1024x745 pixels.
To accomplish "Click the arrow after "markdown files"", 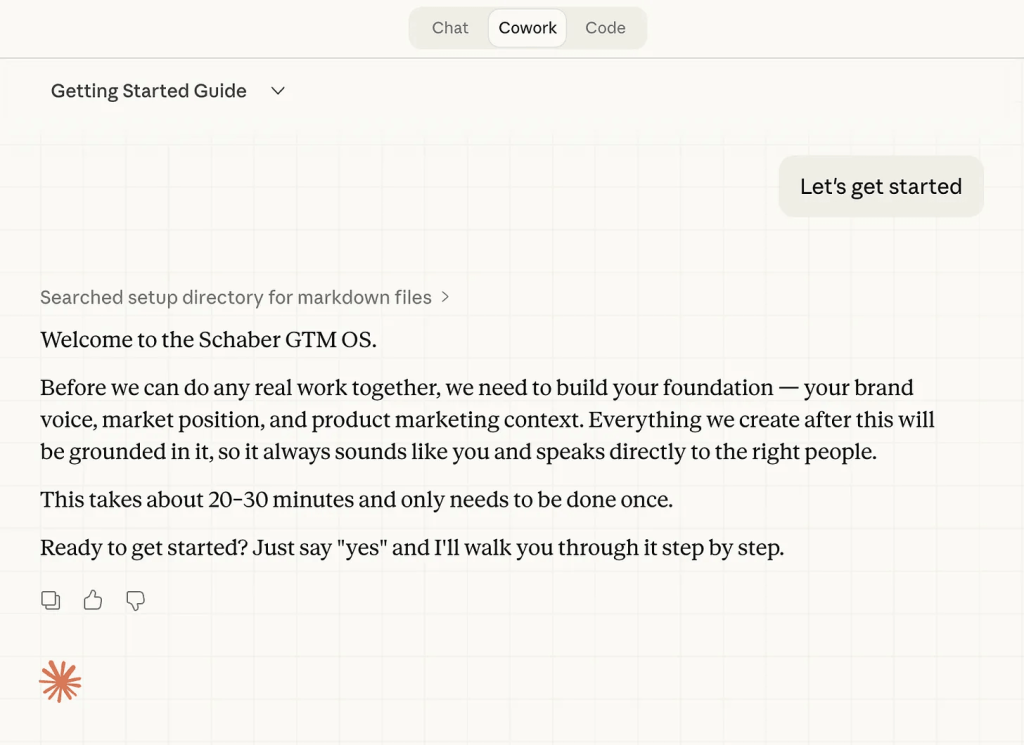I will click(x=445, y=297).
